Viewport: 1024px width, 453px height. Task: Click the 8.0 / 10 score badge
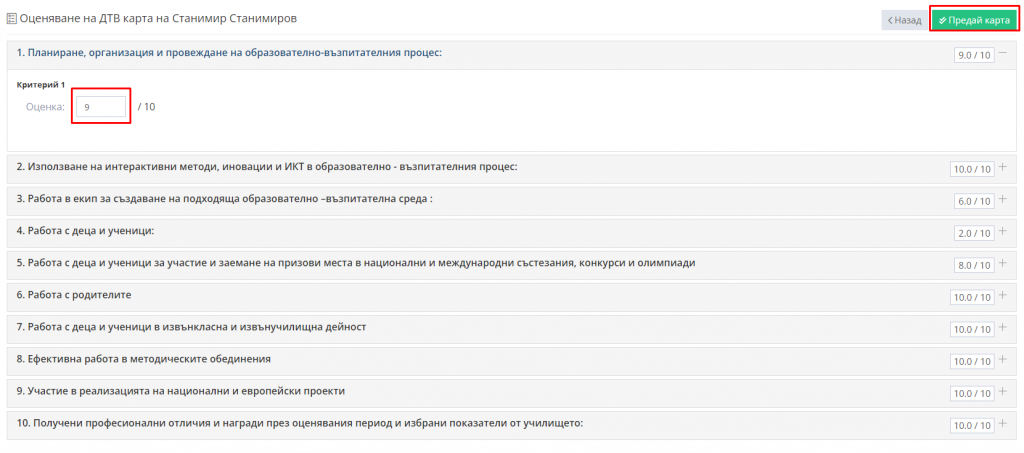coord(974,264)
